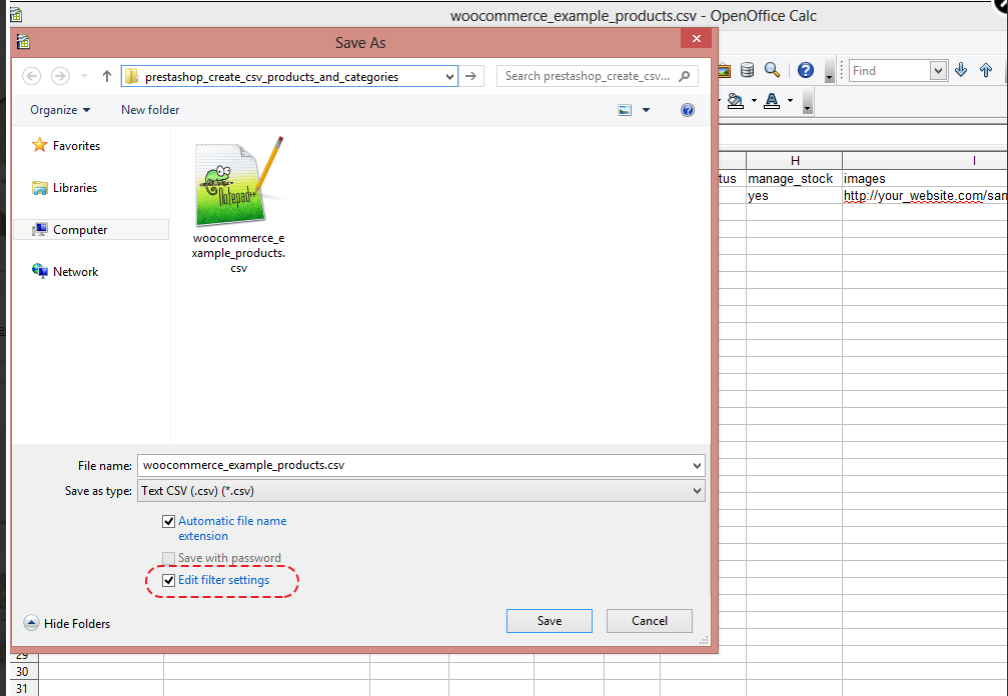Click the OpenOffice Calc window title icon

(16, 14)
